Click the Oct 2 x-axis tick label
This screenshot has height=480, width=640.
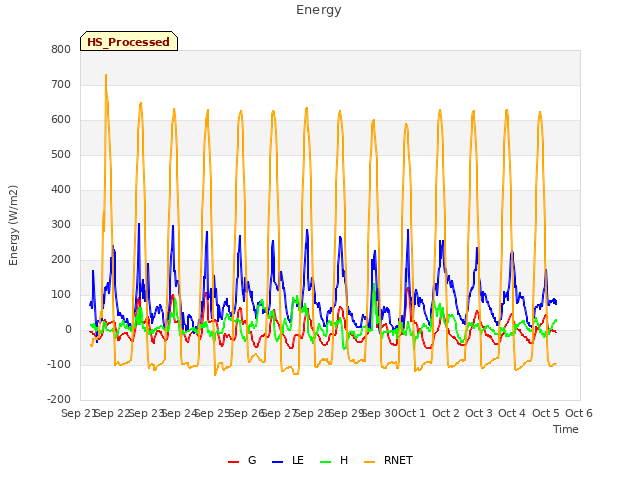pyautogui.click(x=446, y=413)
